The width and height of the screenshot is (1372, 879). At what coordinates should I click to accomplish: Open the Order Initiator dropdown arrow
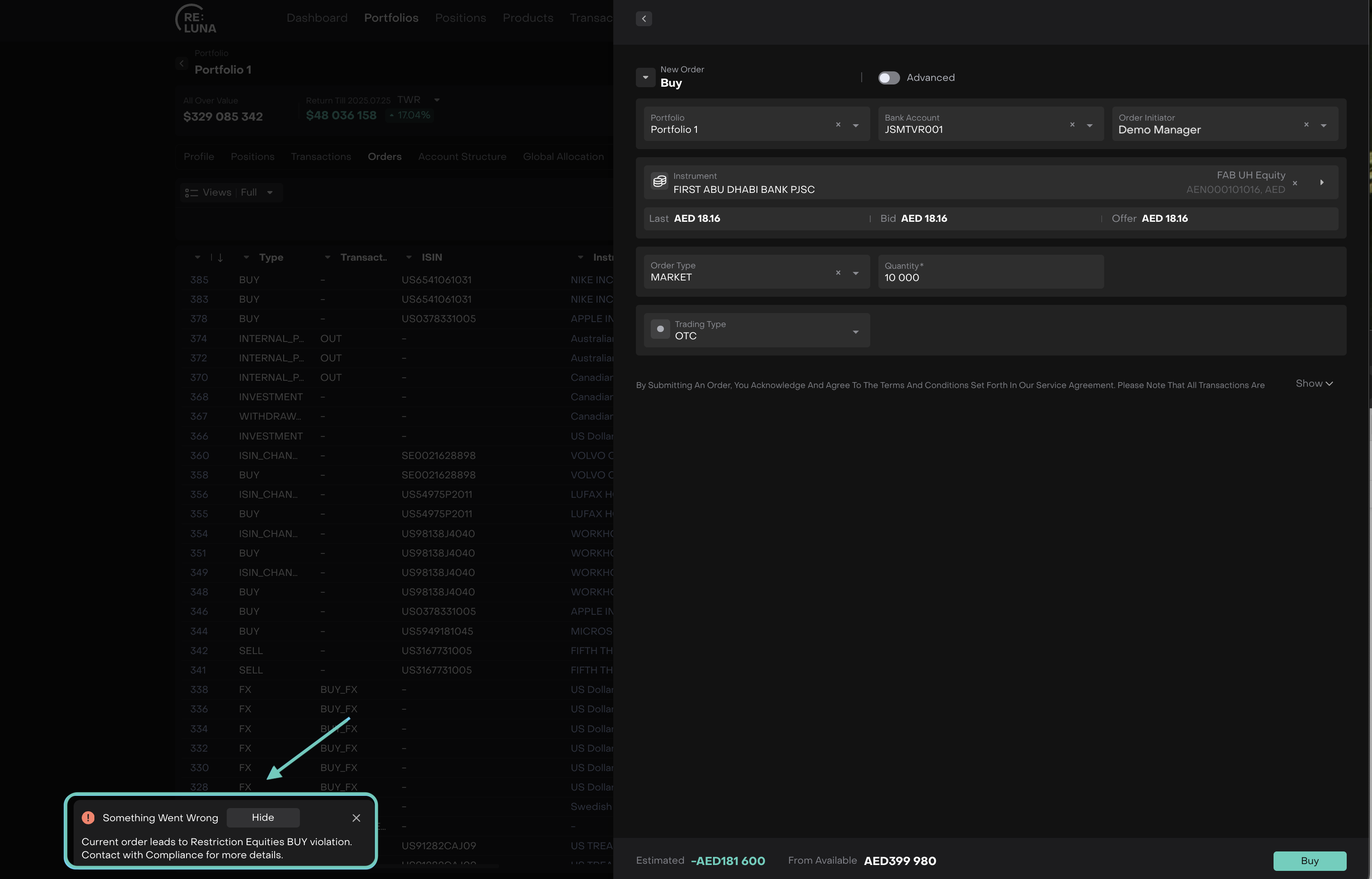(x=1324, y=126)
